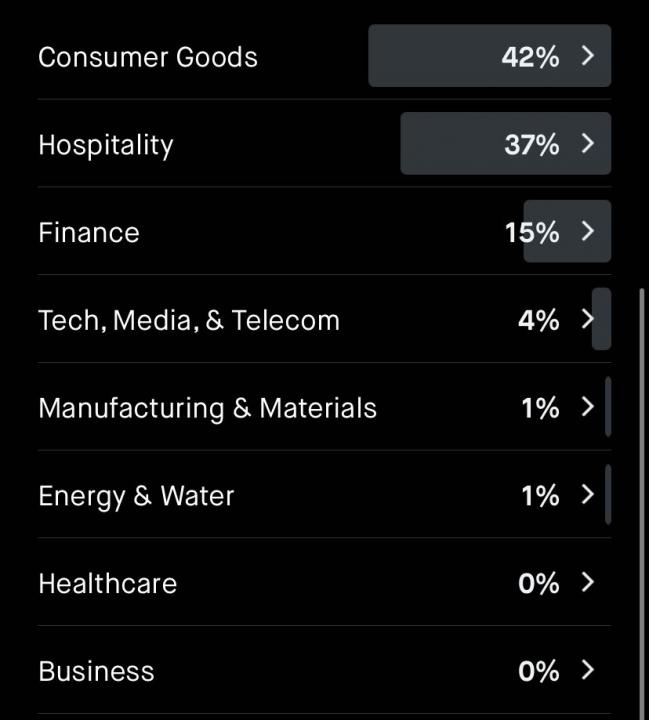Viewport: 649px width, 720px height.
Task: Click the Hospitality 37% percentage bar
Action: (x=506, y=143)
